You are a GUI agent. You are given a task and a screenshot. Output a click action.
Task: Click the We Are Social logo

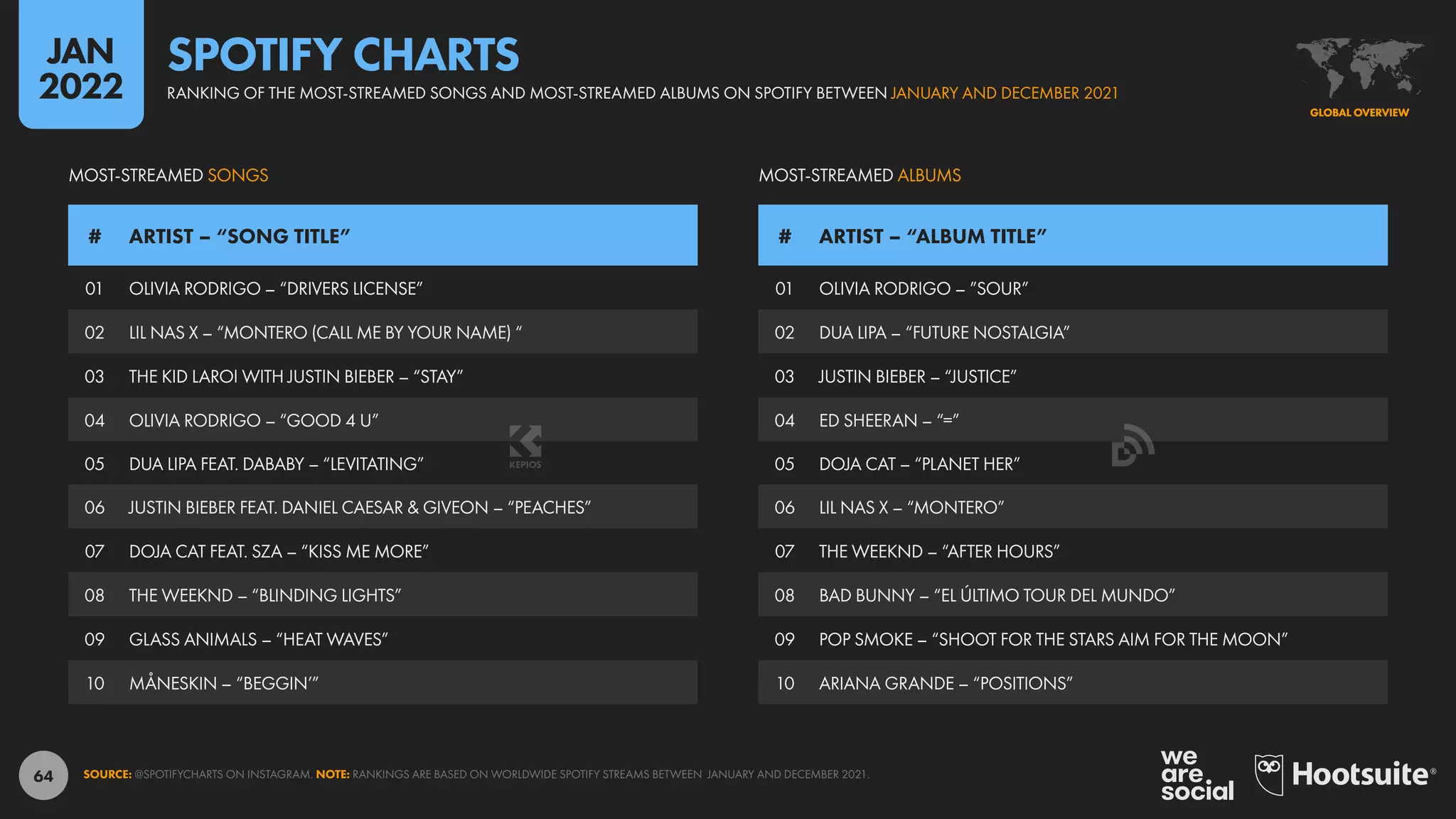1197,775
